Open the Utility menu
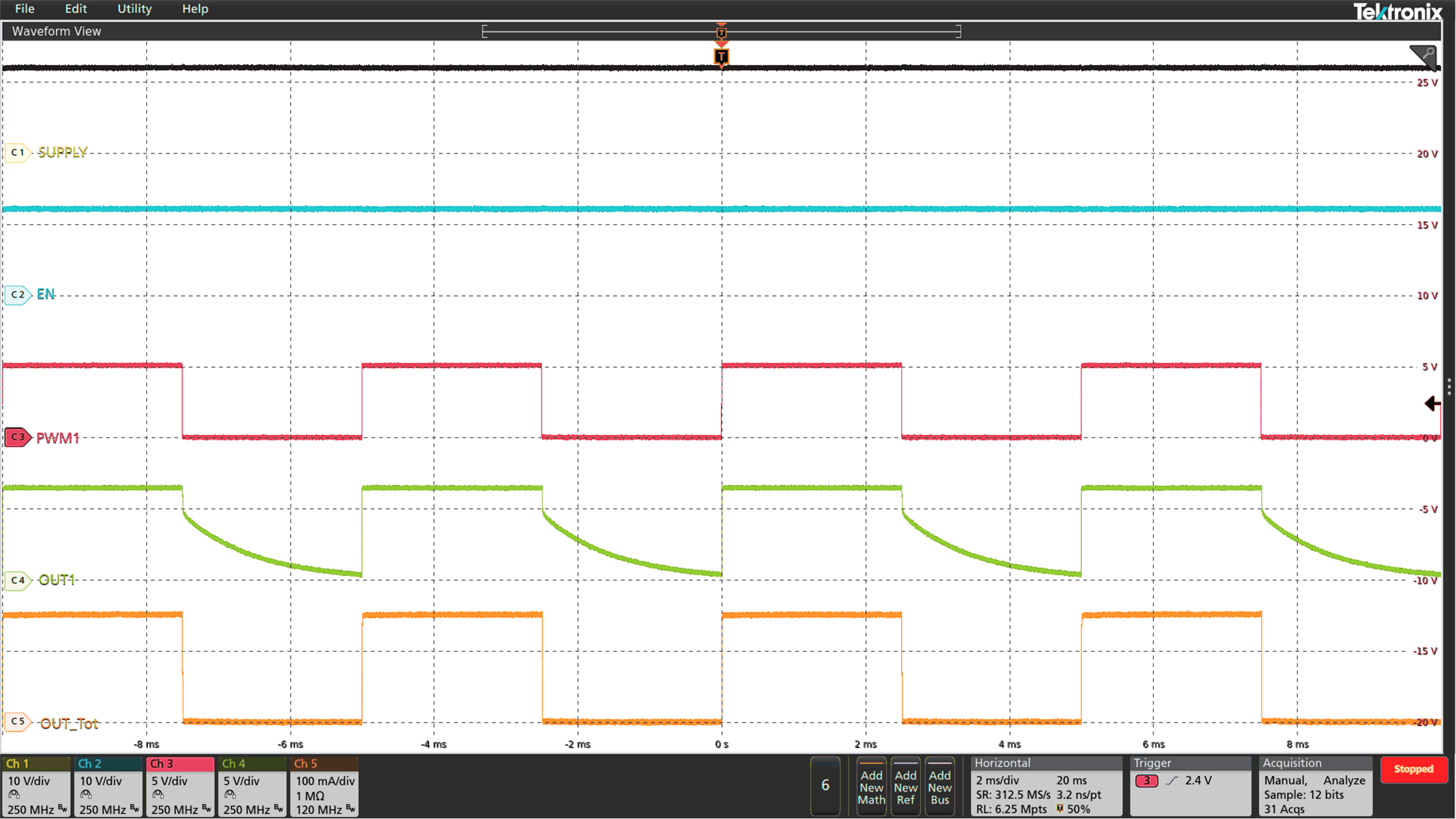Viewport: 1456px width, 819px height. coord(134,9)
